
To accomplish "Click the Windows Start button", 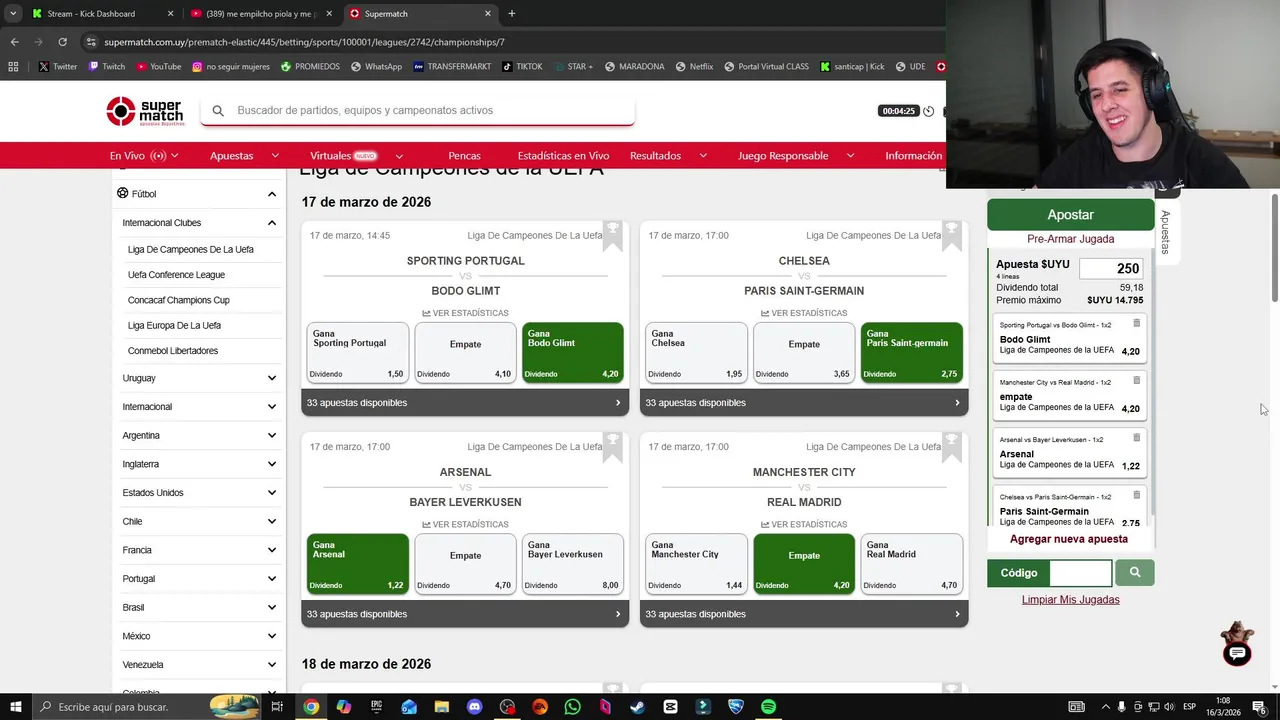I will (x=15, y=707).
